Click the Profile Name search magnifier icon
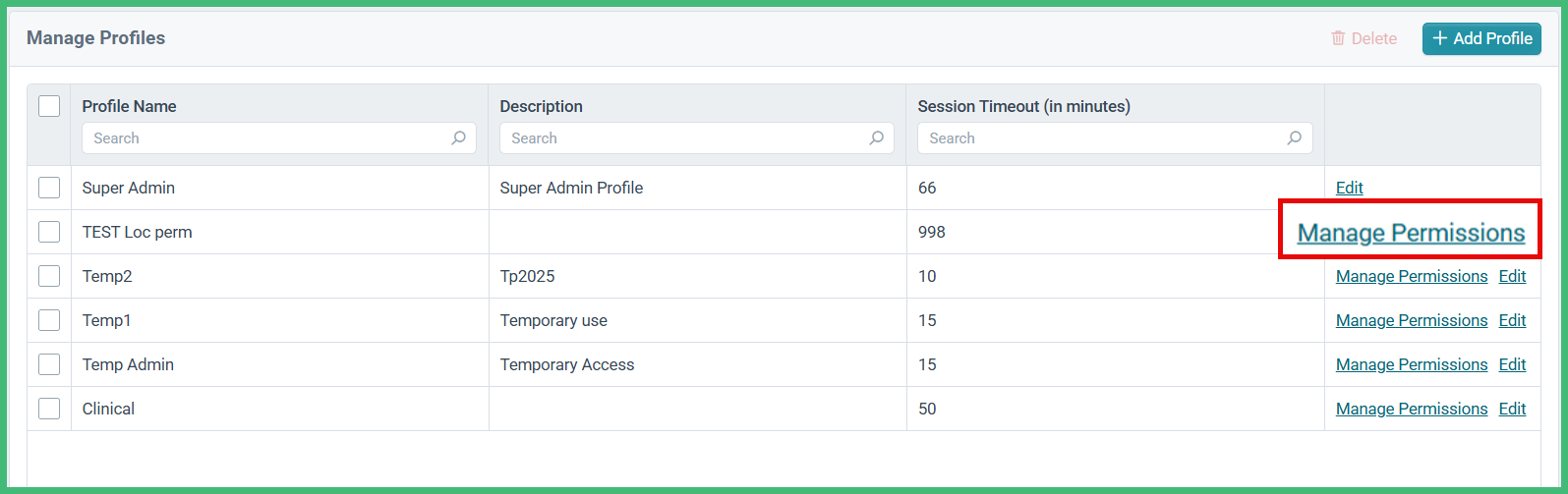1568x494 pixels. (458, 138)
